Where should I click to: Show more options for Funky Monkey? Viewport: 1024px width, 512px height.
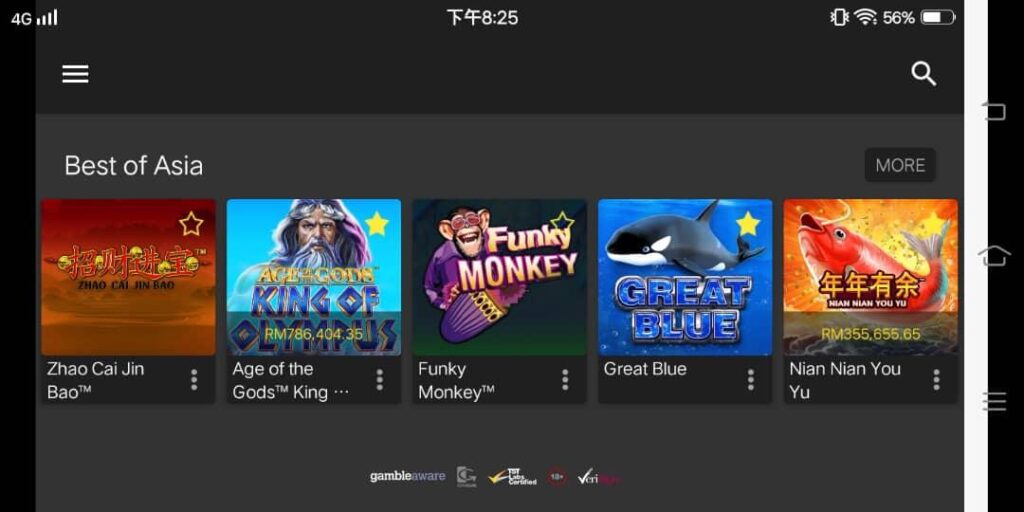click(x=565, y=380)
